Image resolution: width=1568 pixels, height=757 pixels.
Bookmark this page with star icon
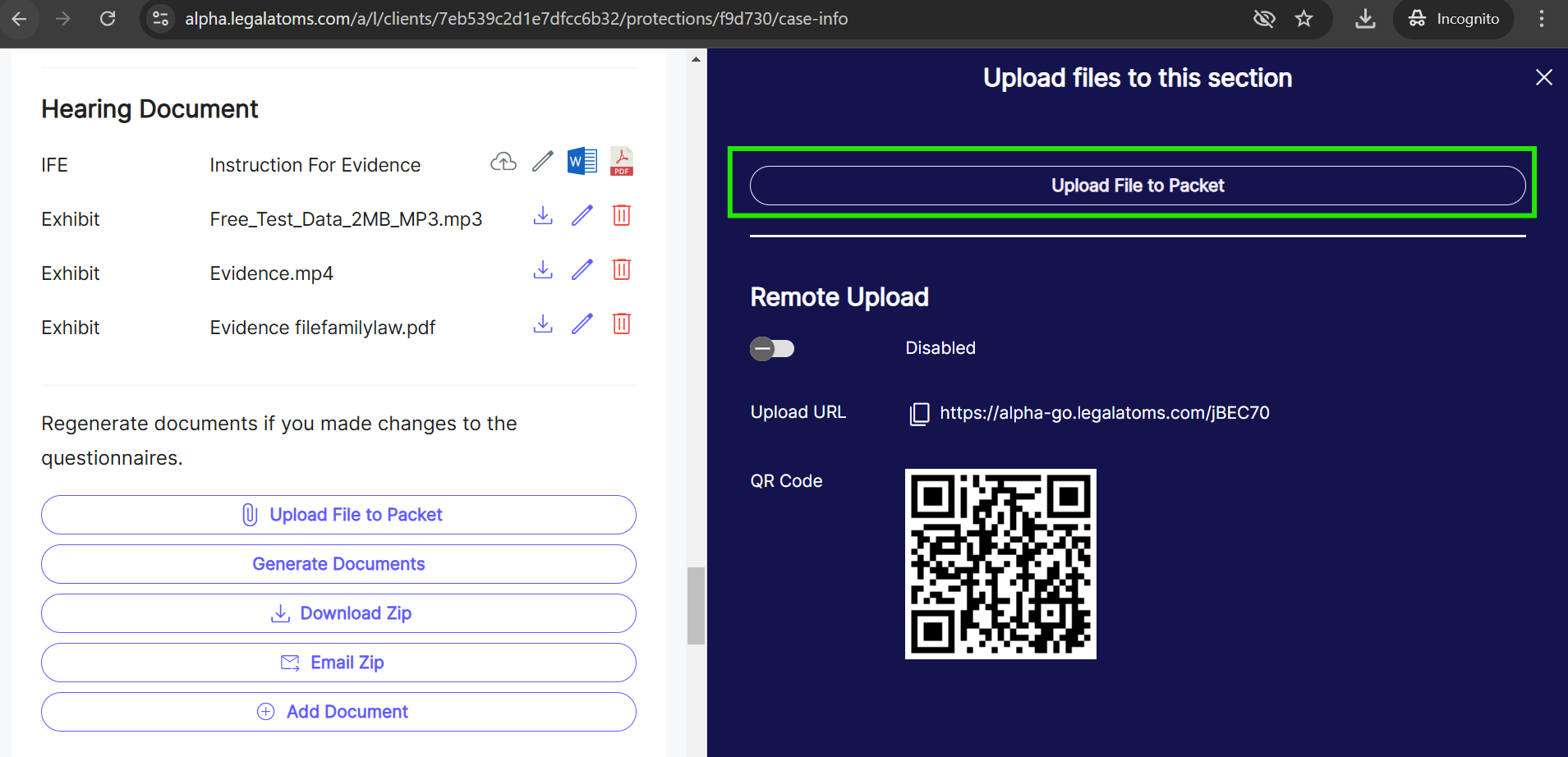pos(1304,18)
